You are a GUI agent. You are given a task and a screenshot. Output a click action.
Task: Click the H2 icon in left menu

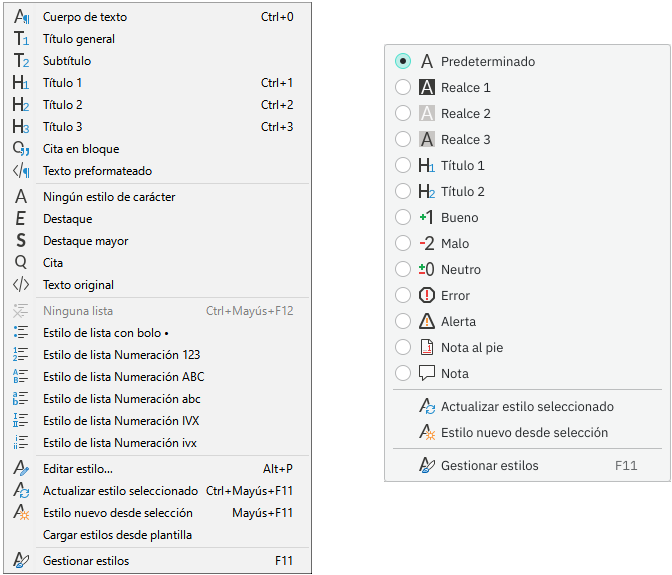[21, 105]
